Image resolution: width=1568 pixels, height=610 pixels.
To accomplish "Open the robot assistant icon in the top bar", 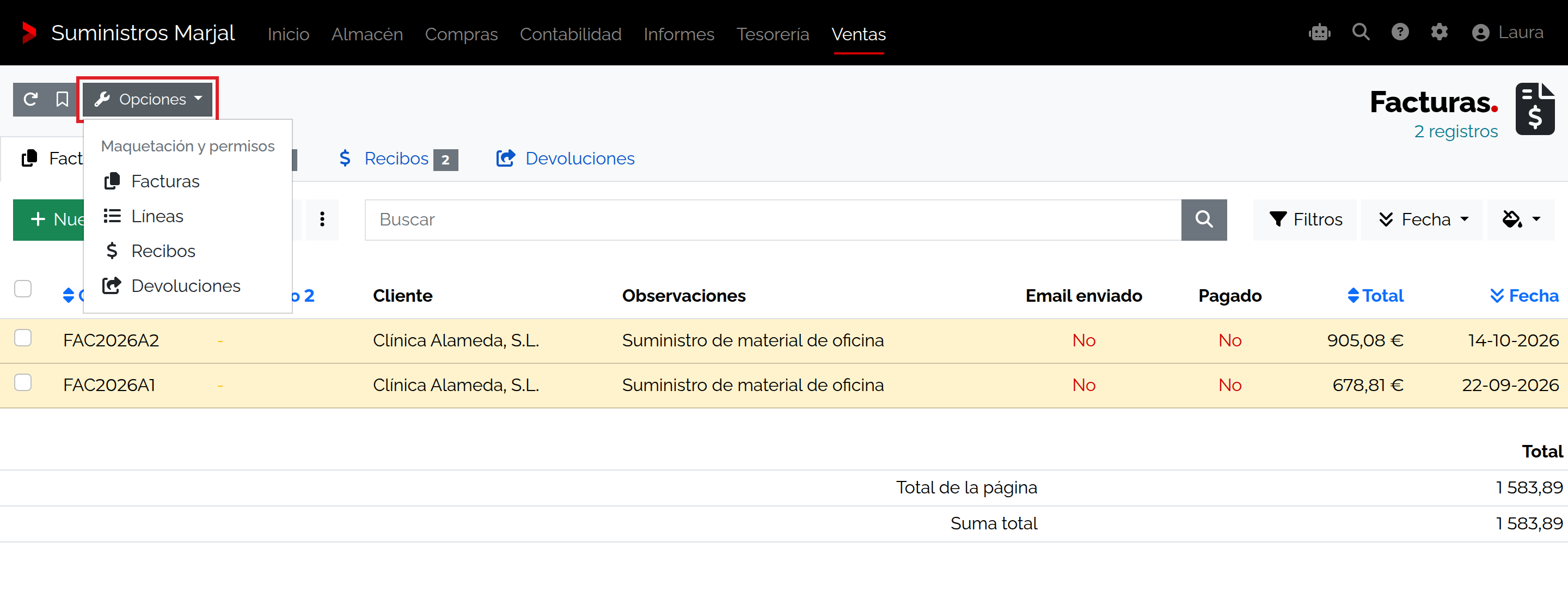I will (1320, 32).
